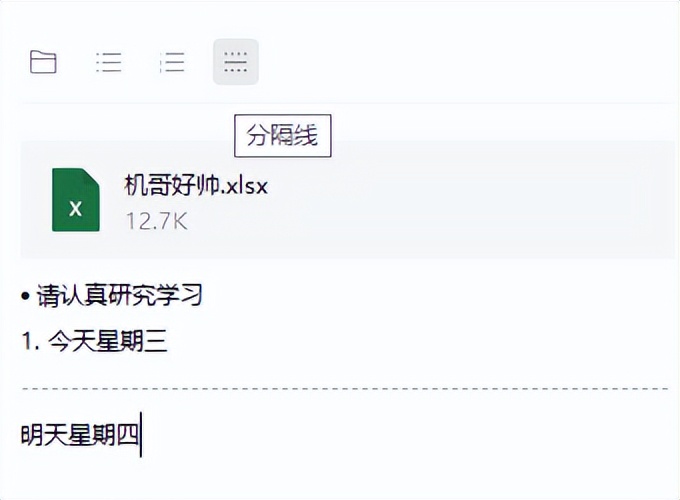Open the file 机哥好帅.xlsx by its name
680x500 pixels.
coord(196,186)
